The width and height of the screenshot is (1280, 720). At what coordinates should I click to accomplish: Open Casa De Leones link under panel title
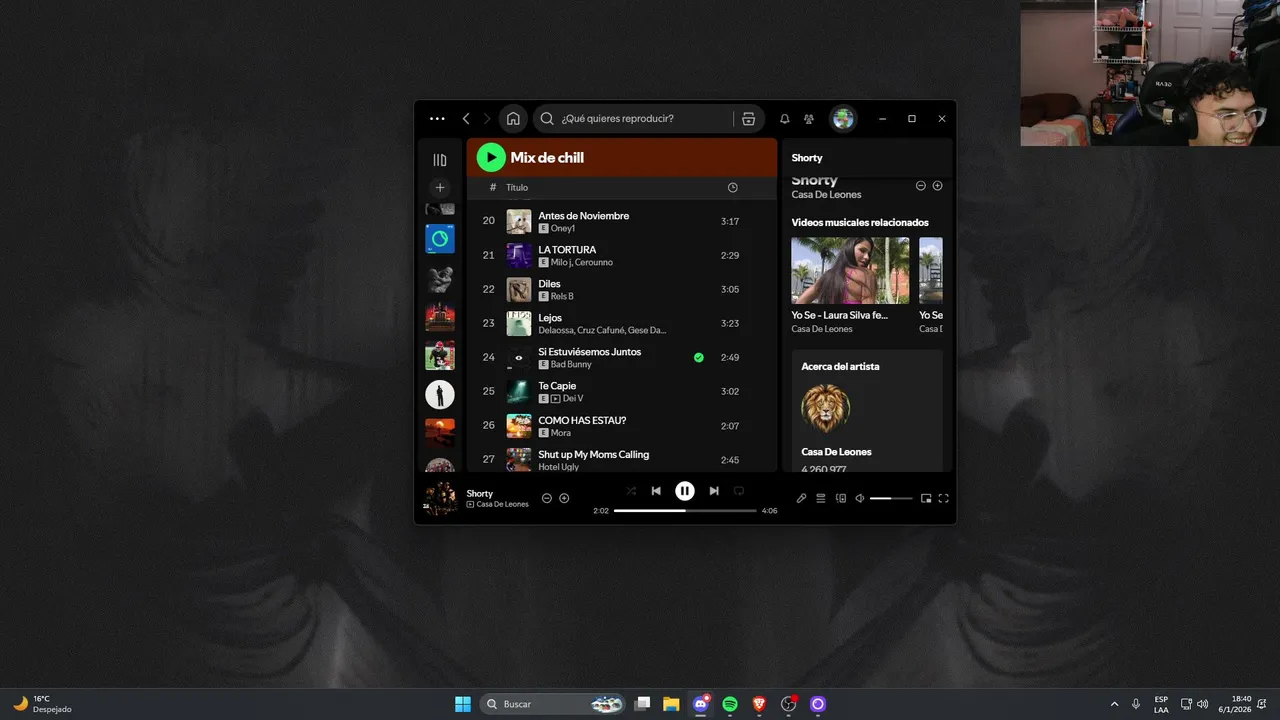826,195
